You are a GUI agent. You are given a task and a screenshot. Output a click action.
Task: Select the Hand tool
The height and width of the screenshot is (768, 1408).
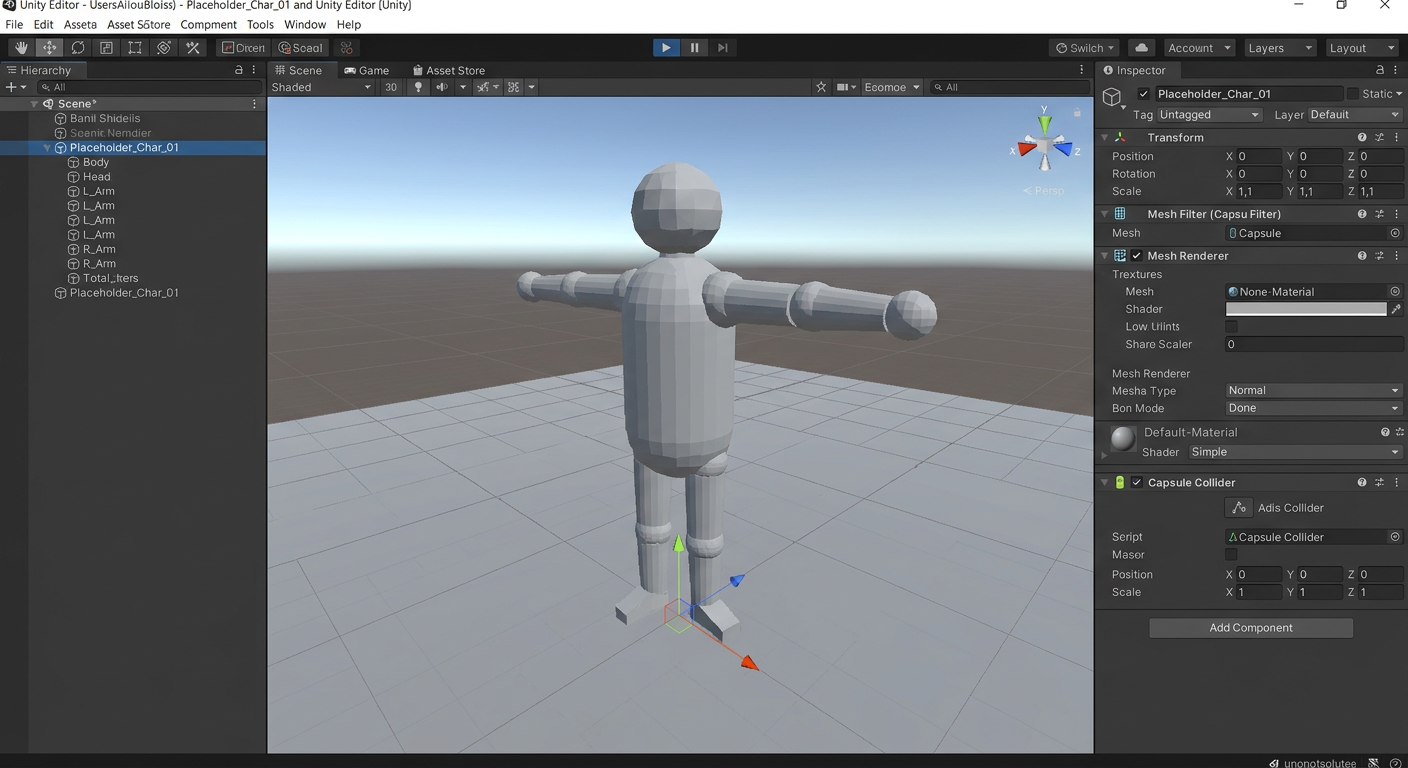pos(21,48)
